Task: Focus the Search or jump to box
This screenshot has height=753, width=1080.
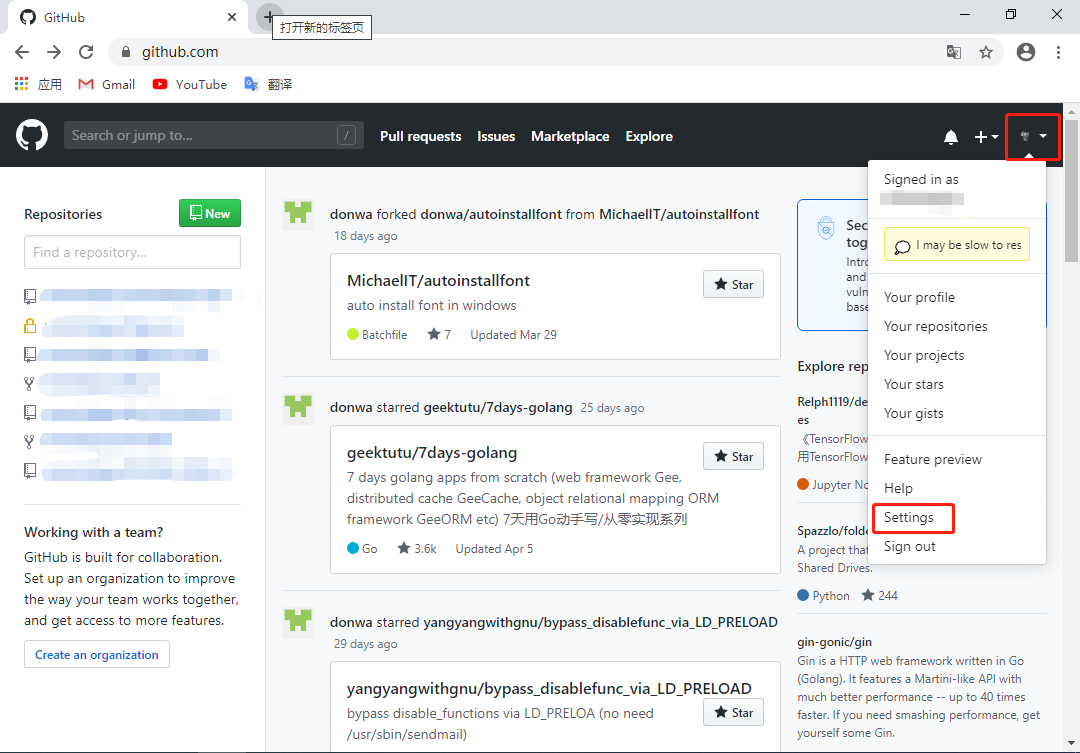Action: coord(214,135)
